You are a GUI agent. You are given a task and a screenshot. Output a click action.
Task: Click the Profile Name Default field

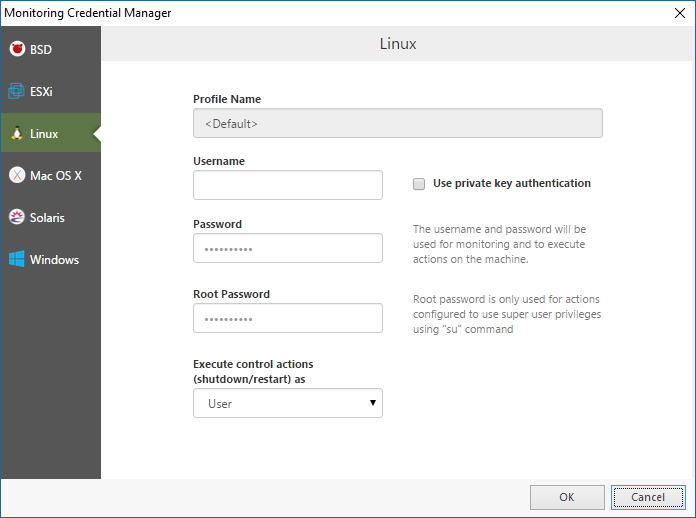coord(398,123)
